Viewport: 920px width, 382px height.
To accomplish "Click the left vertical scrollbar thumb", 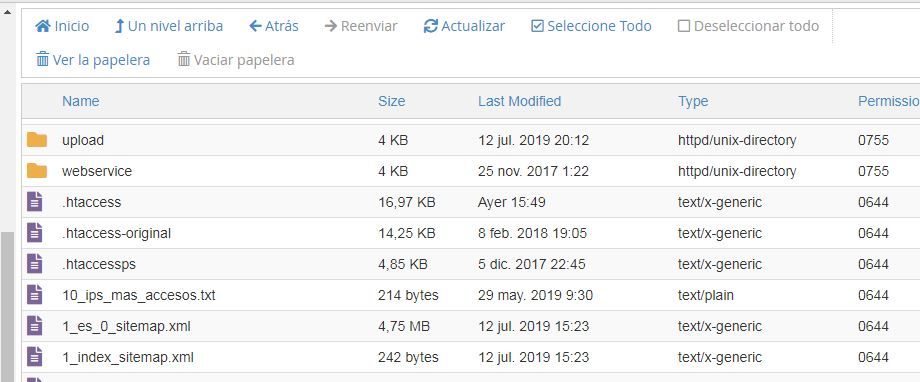I will click(x=8, y=306).
